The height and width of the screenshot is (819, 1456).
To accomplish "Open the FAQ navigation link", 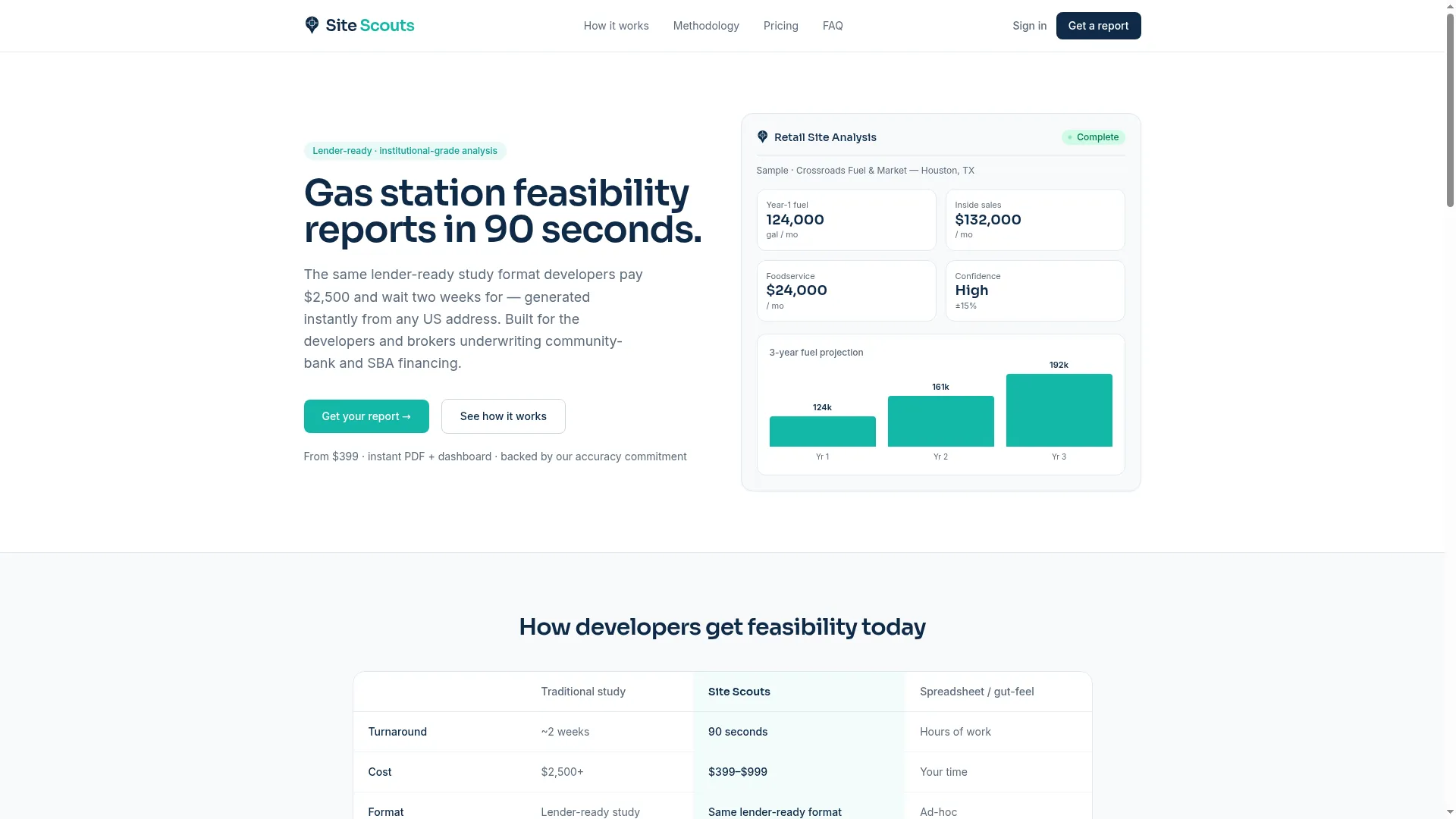I will (x=833, y=26).
